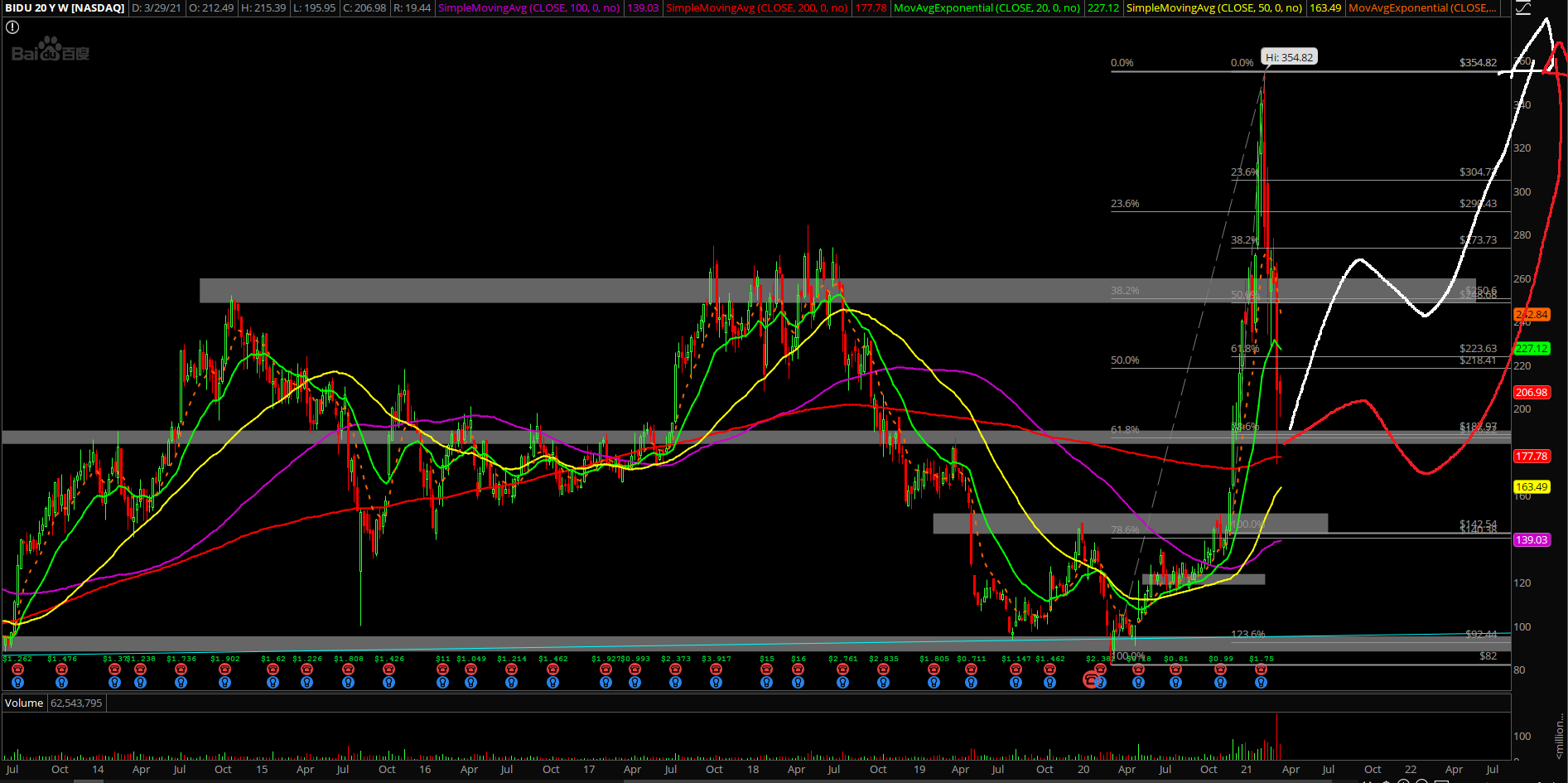Click the earnings lightbulb below $1.62
The height and width of the screenshot is (783, 1568).
coord(273,683)
